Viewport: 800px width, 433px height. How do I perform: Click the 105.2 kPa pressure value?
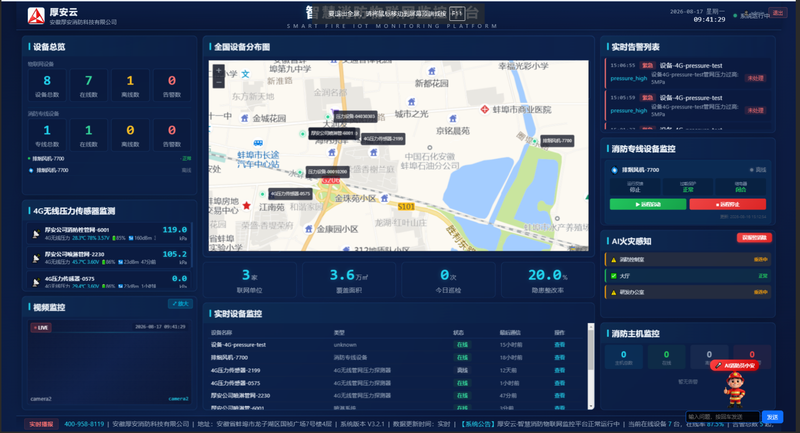click(x=174, y=254)
